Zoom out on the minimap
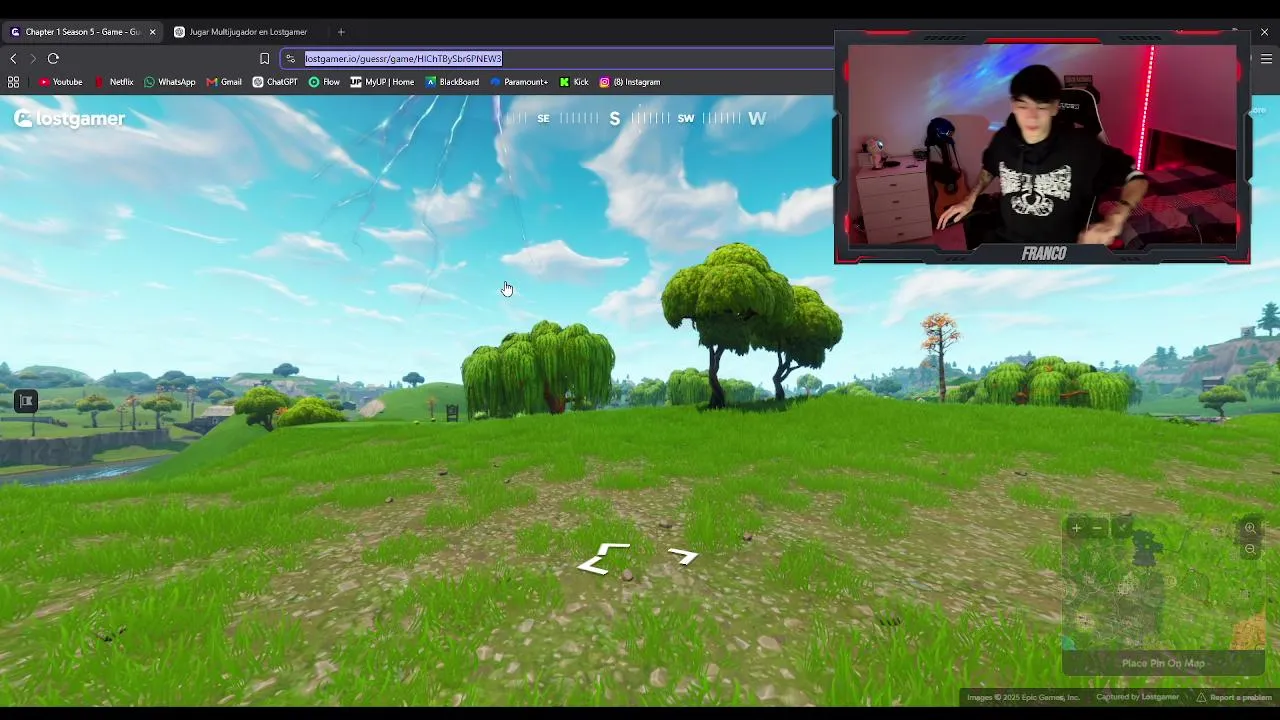1280x720 pixels. point(1250,550)
